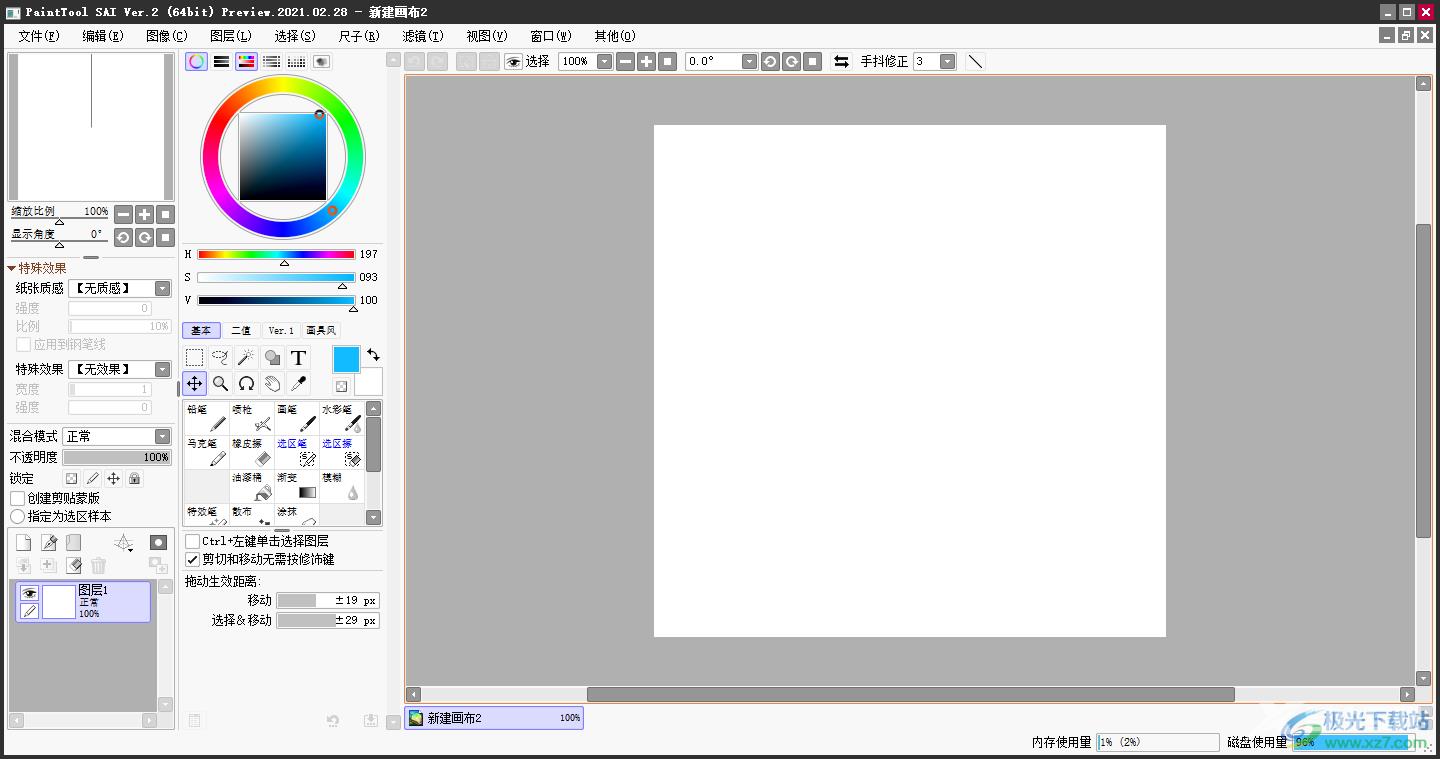Create a new normal layer
The image size is (1440, 759).
pyautogui.click(x=24, y=543)
